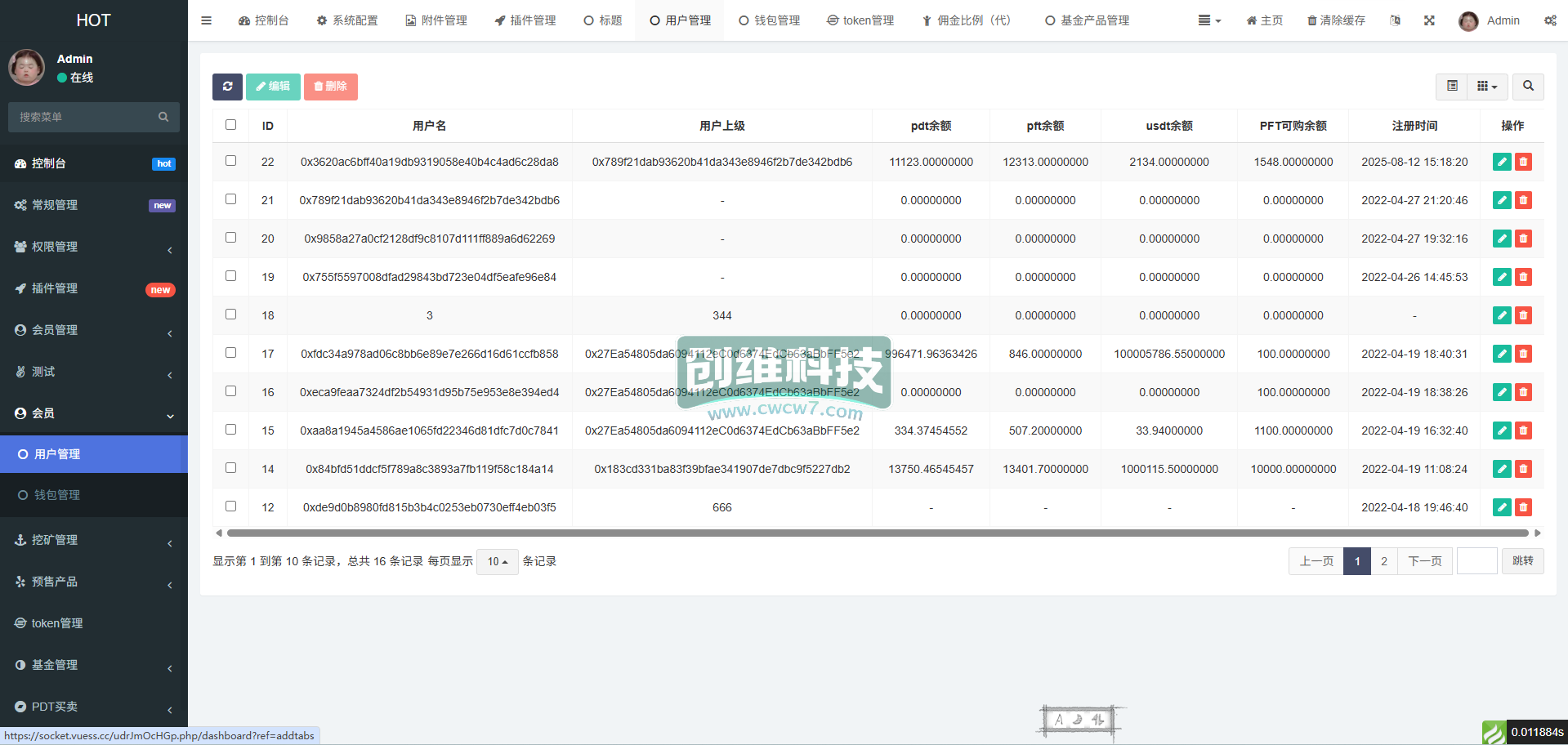Check the checkbox for row ID 21

[x=230, y=199]
